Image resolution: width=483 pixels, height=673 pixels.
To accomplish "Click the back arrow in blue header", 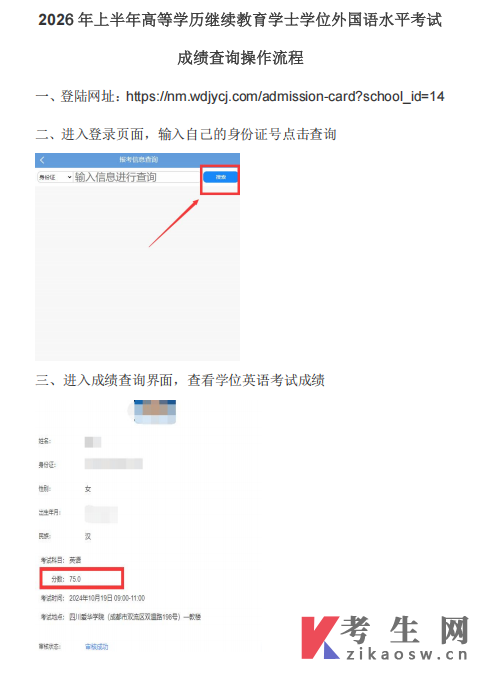I will point(42,160).
